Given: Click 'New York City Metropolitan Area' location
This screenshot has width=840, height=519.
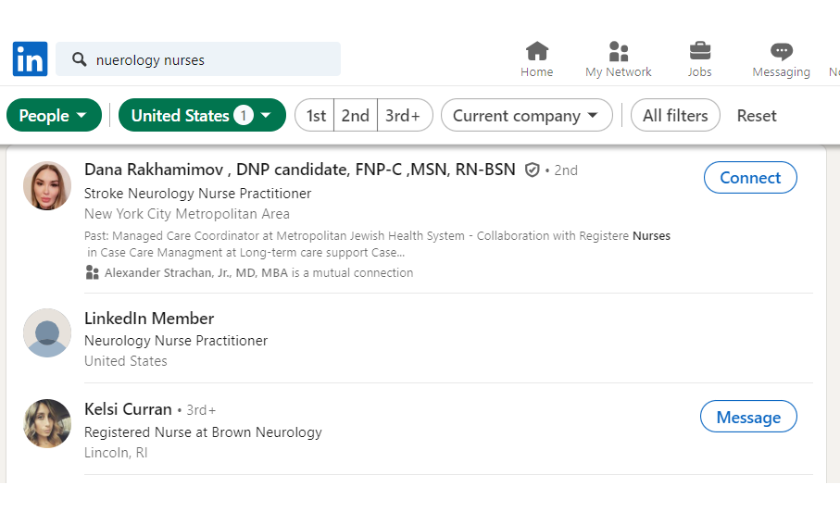Looking at the screenshot, I should (x=187, y=214).
